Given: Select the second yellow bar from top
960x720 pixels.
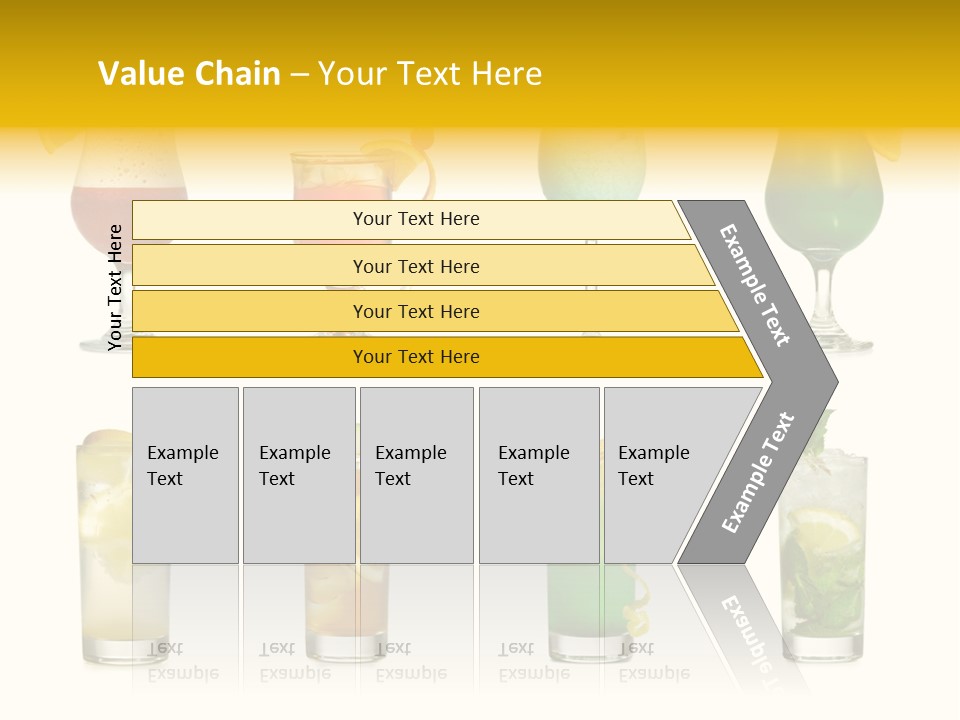Looking at the screenshot, I should pos(416,266).
